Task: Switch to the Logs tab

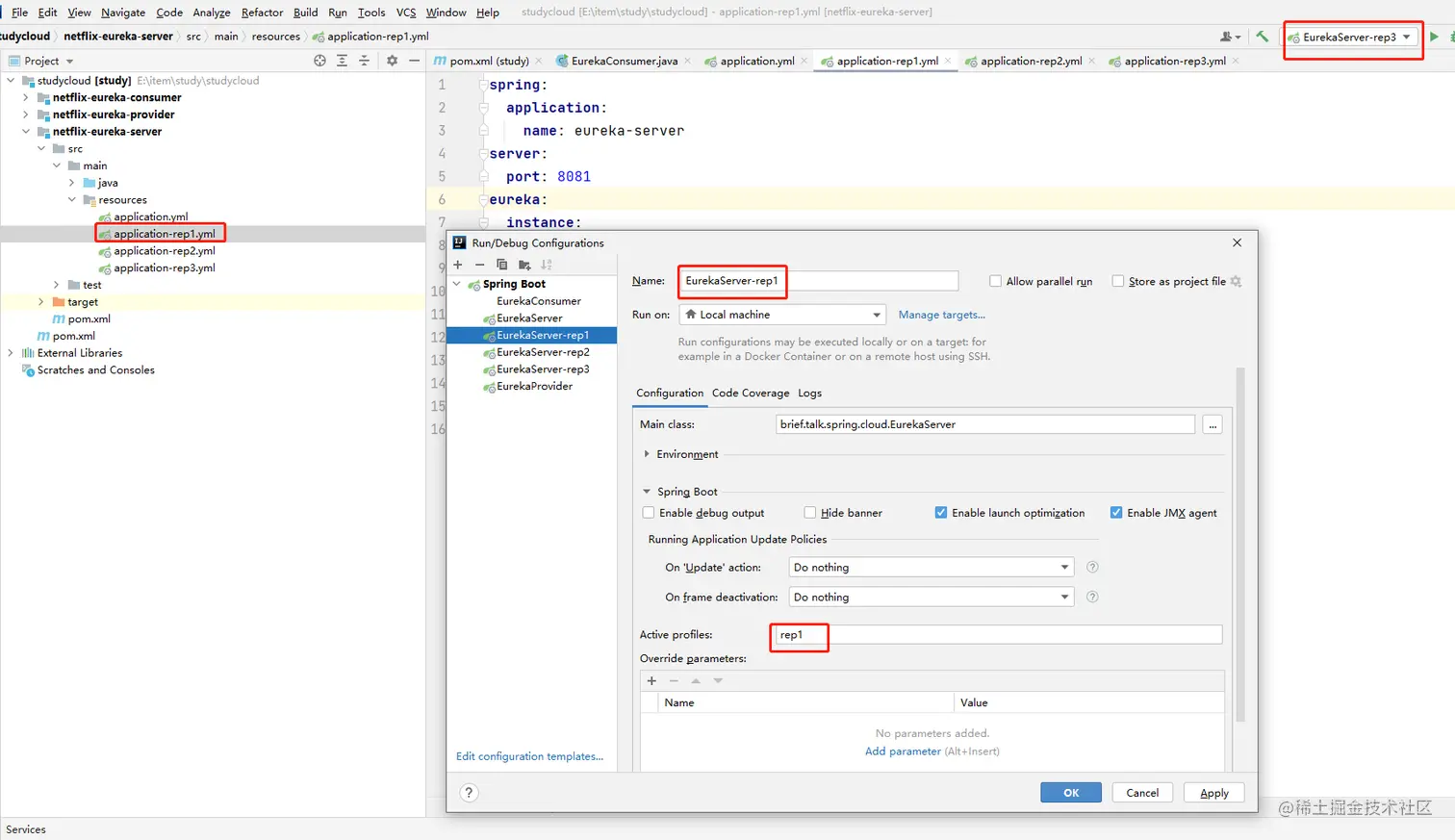Action: tap(810, 393)
